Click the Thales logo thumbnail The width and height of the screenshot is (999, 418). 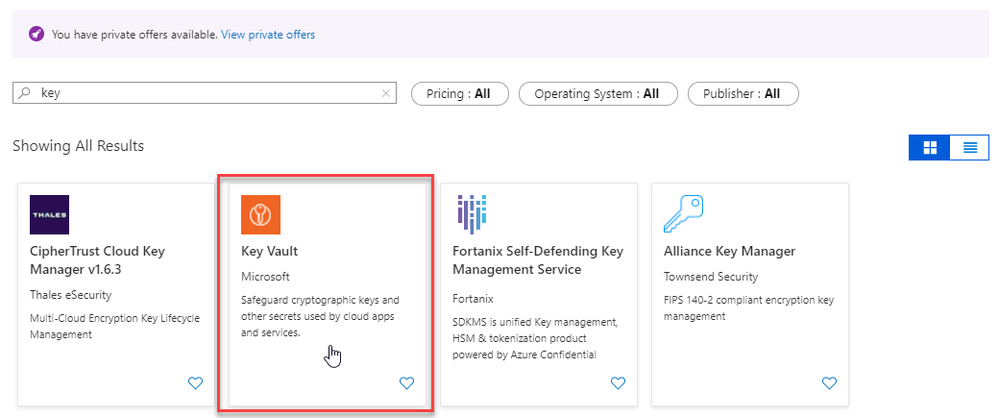(x=49, y=215)
